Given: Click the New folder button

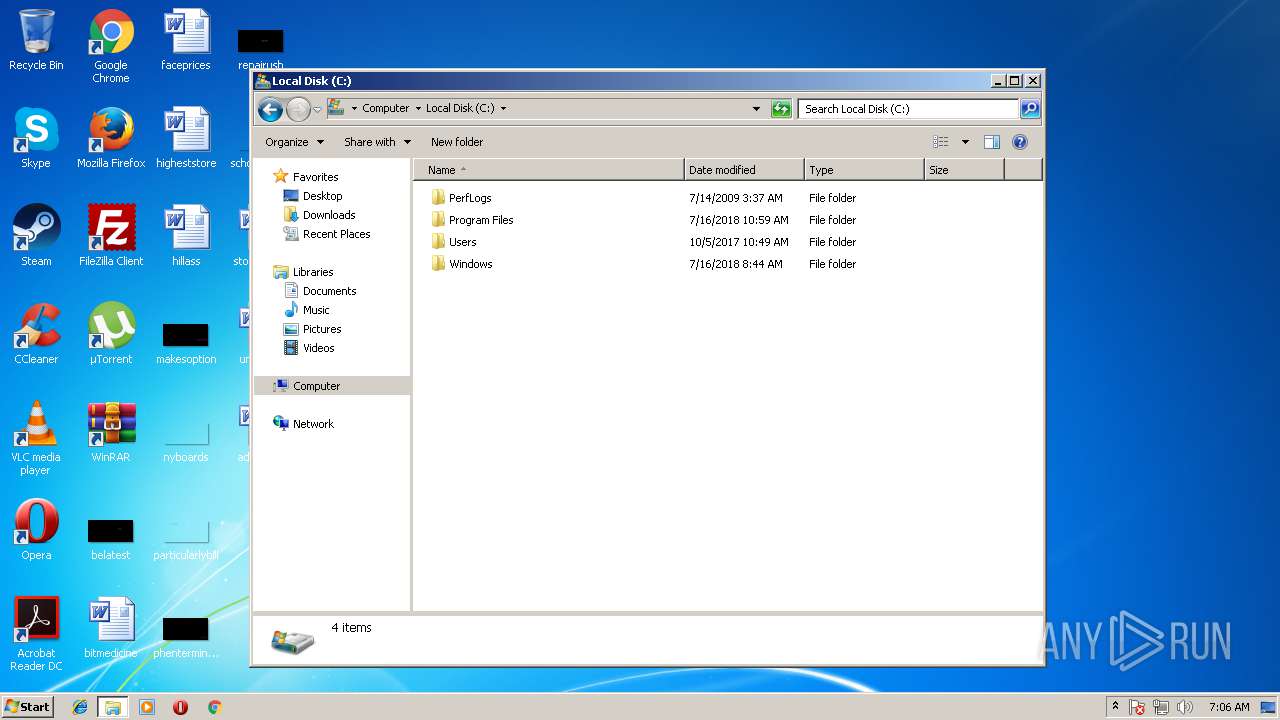Looking at the screenshot, I should point(457,142).
